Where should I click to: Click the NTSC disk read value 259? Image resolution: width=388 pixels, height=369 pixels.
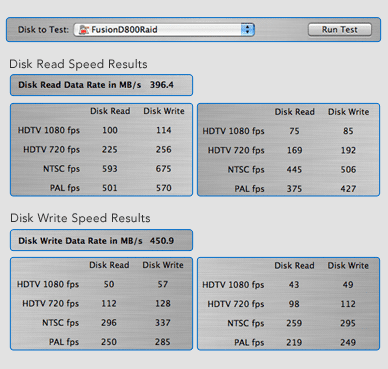tap(294, 323)
